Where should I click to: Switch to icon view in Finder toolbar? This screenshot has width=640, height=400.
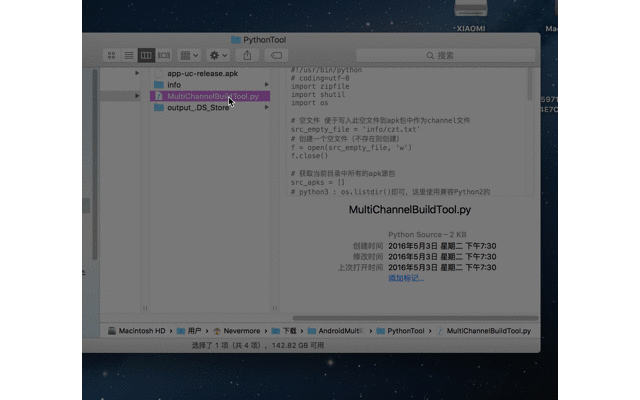(x=111, y=55)
